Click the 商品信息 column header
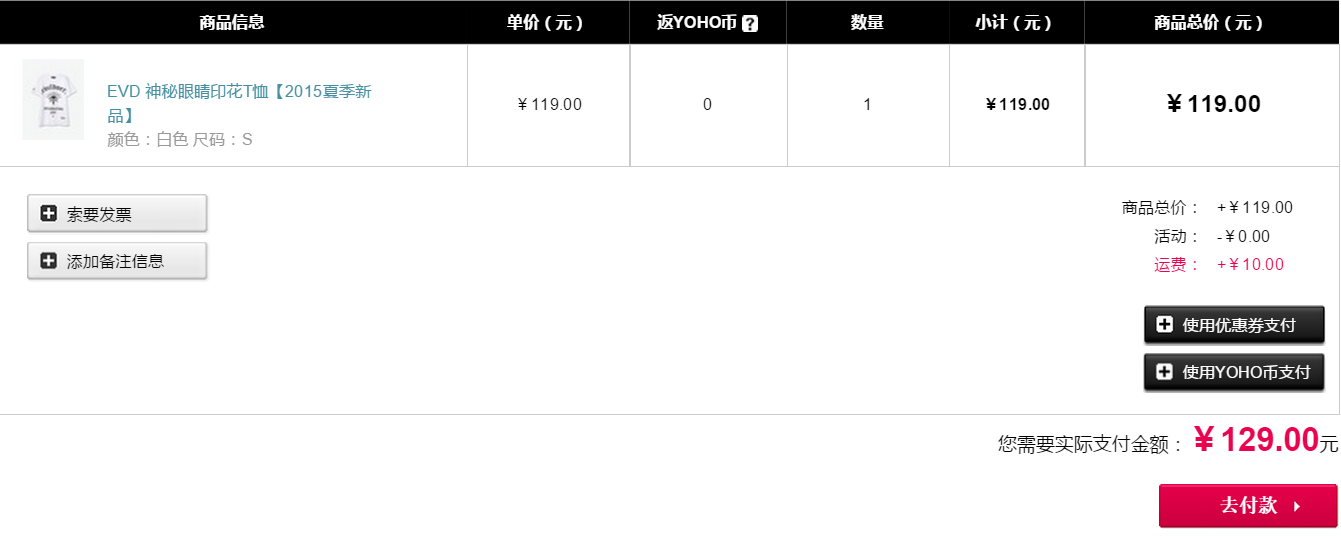 tap(232, 22)
